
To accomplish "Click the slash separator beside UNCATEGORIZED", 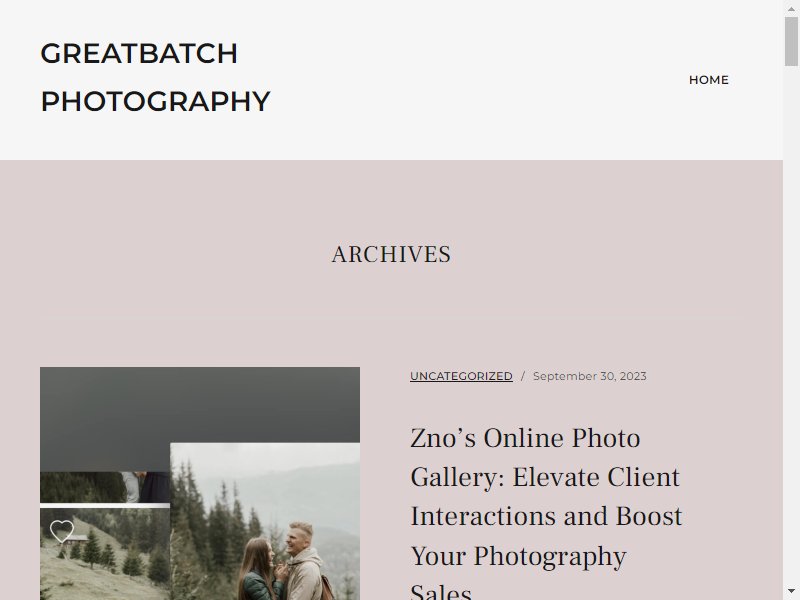I will [522, 376].
